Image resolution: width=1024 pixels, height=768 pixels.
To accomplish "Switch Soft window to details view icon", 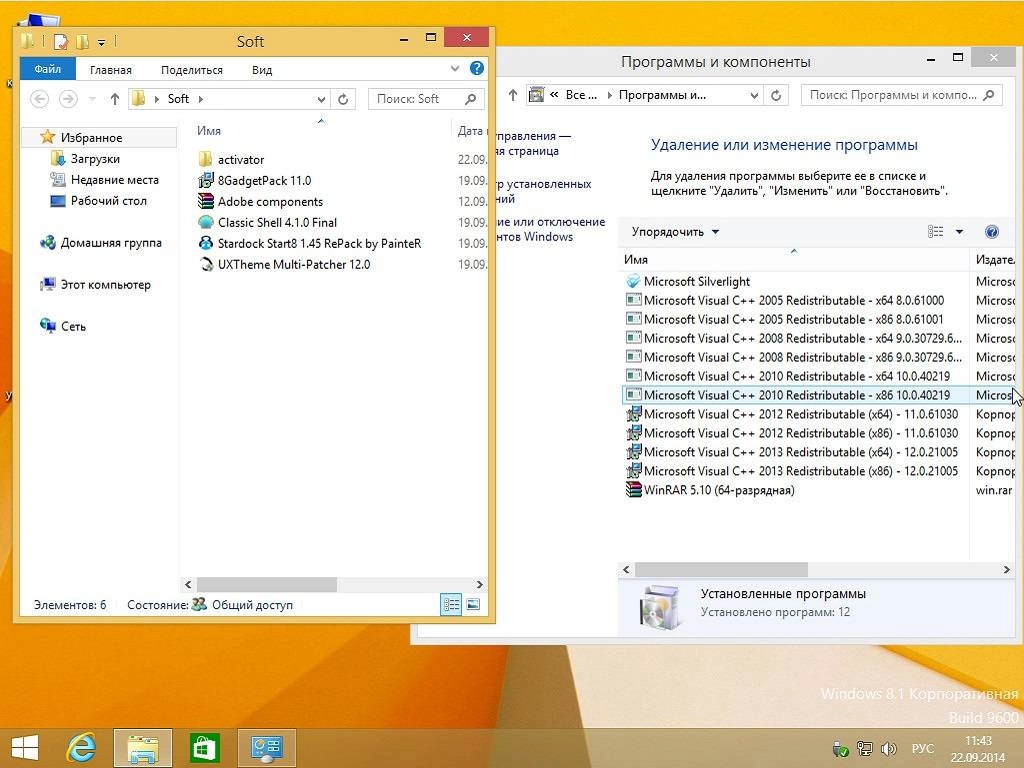I will point(451,604).
